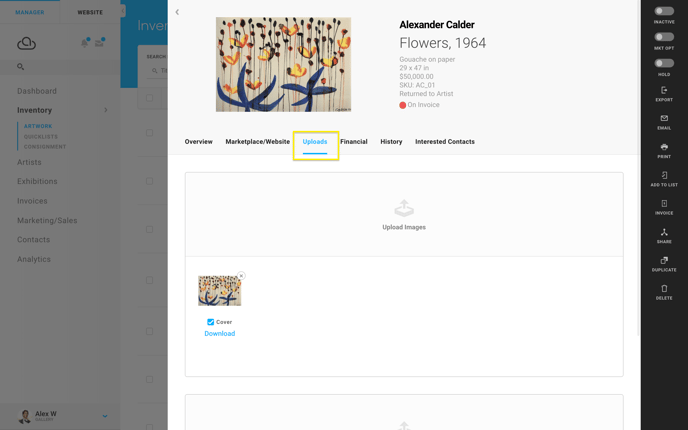
Task: Remove the uploaded image with X icon
Action: (x=241, y=276)
